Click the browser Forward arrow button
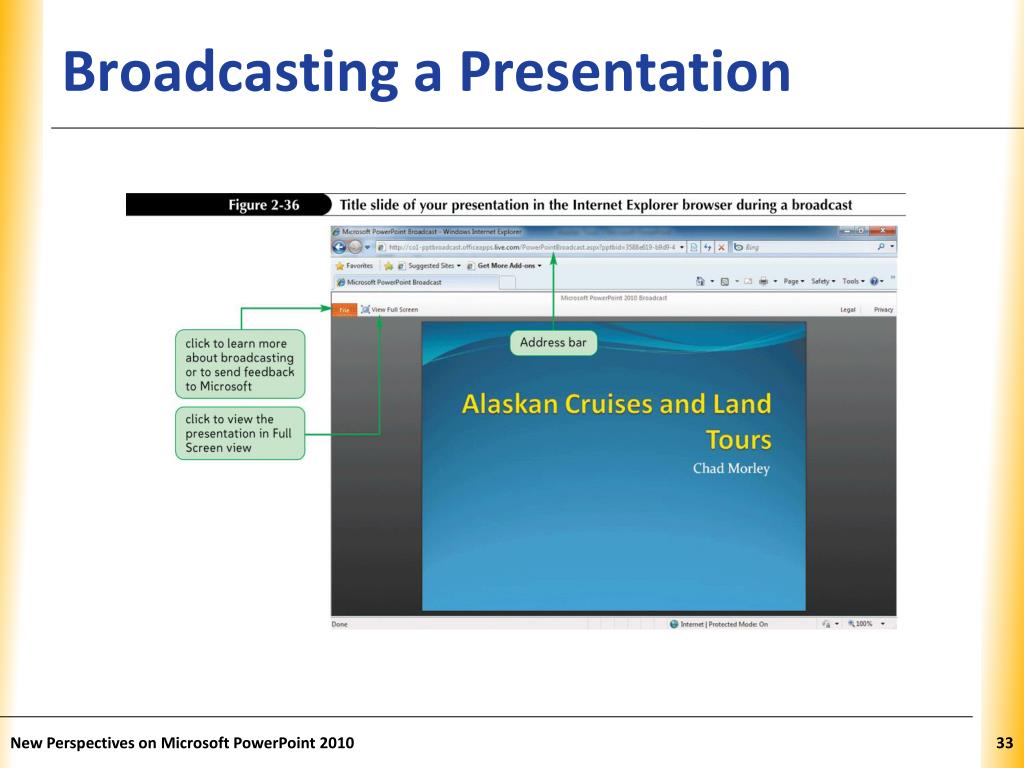Screen dimensions: 1024x768 [x=355, y=247]
